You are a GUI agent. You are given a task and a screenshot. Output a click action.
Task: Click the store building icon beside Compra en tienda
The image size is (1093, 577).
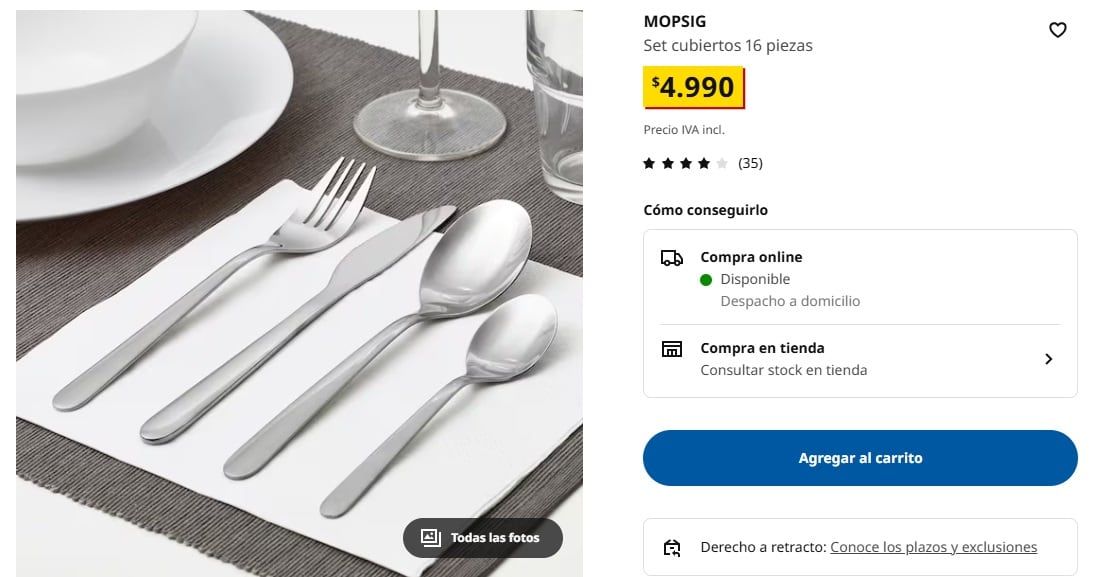pyautogui.click(x=672, y=349)
